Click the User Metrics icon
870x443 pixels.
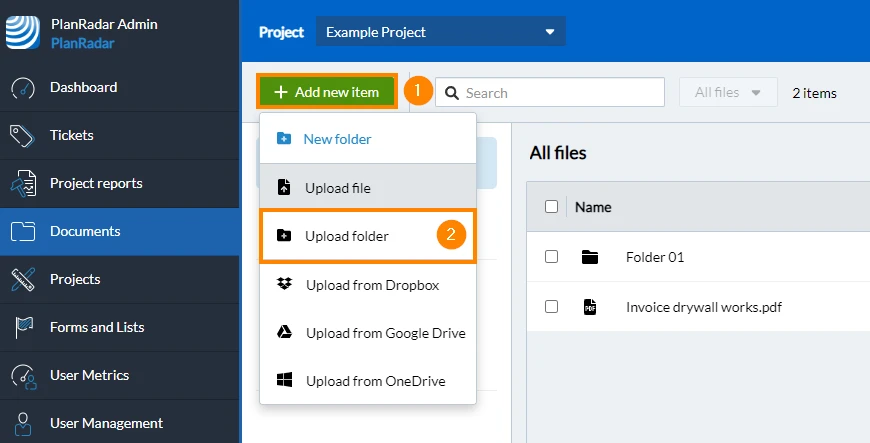point(23,376)
